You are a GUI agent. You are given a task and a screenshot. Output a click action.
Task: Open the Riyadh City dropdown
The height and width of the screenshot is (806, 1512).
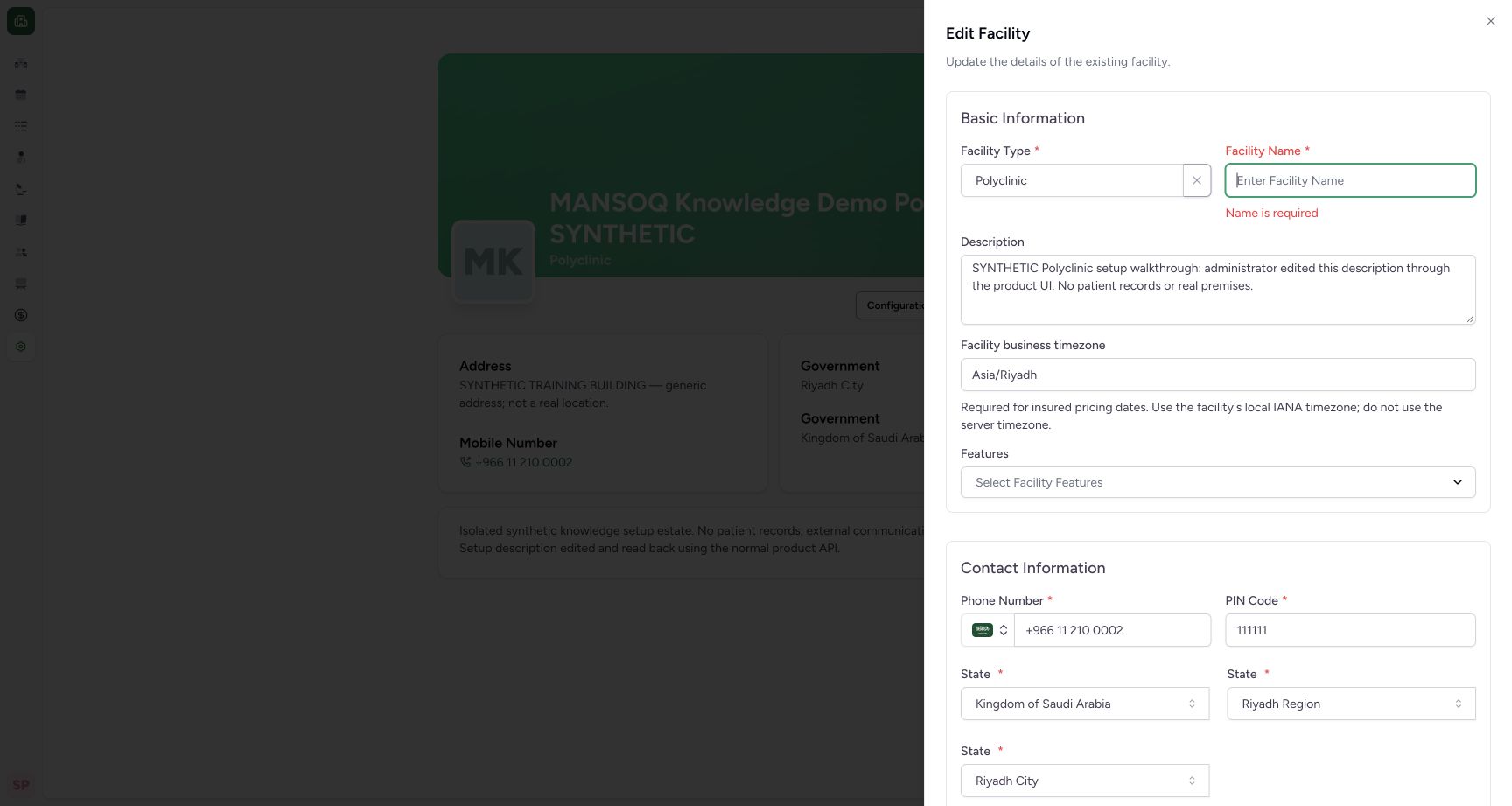[x=1085, y=781]
